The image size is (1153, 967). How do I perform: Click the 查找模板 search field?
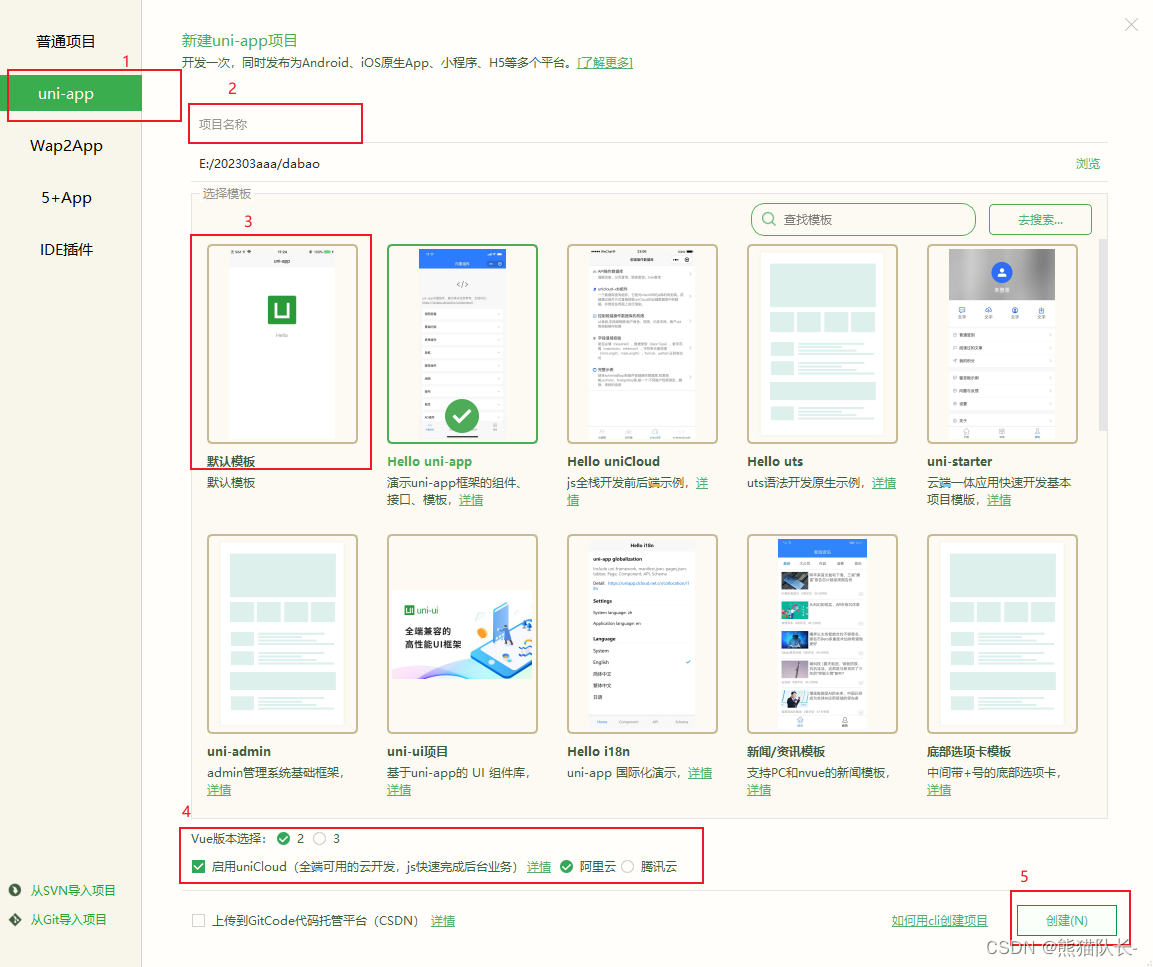[x=863, y=219]
